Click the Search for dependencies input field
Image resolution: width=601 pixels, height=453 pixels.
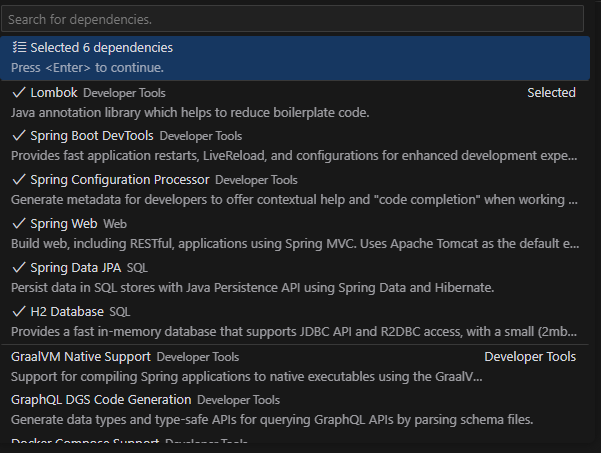292,19
